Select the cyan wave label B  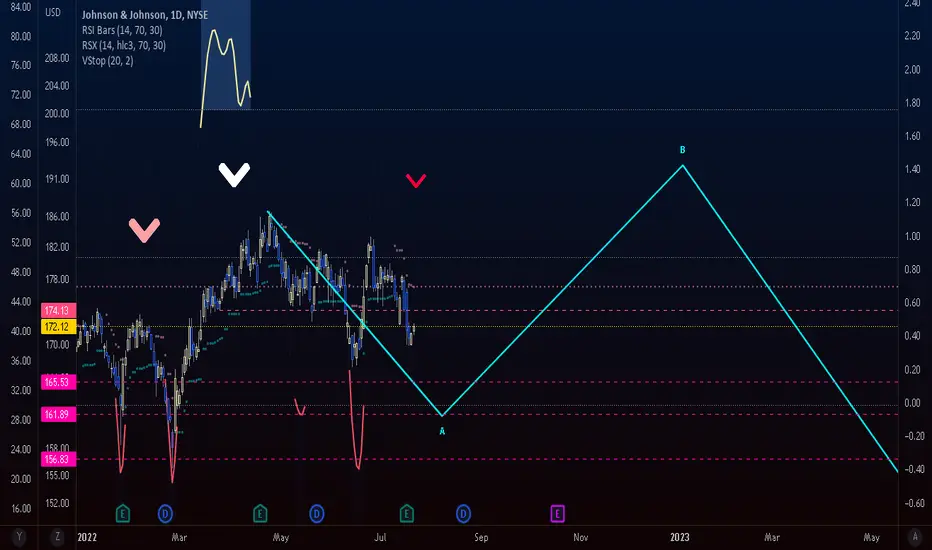tap(682, 150)
